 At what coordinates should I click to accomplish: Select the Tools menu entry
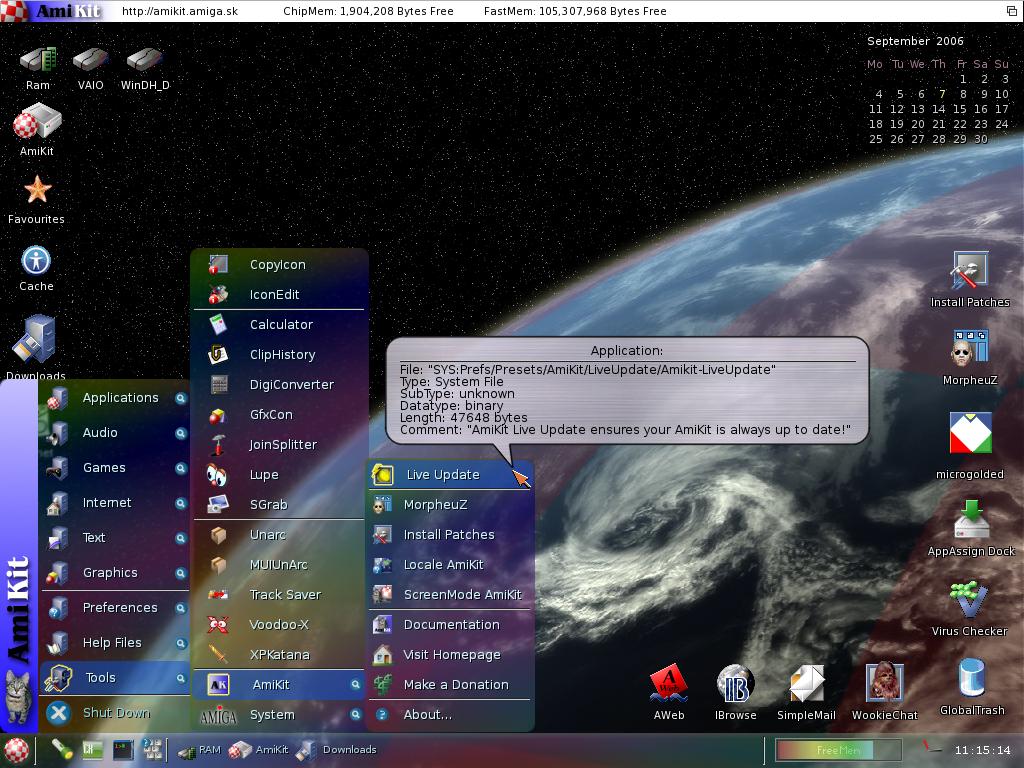115,678
